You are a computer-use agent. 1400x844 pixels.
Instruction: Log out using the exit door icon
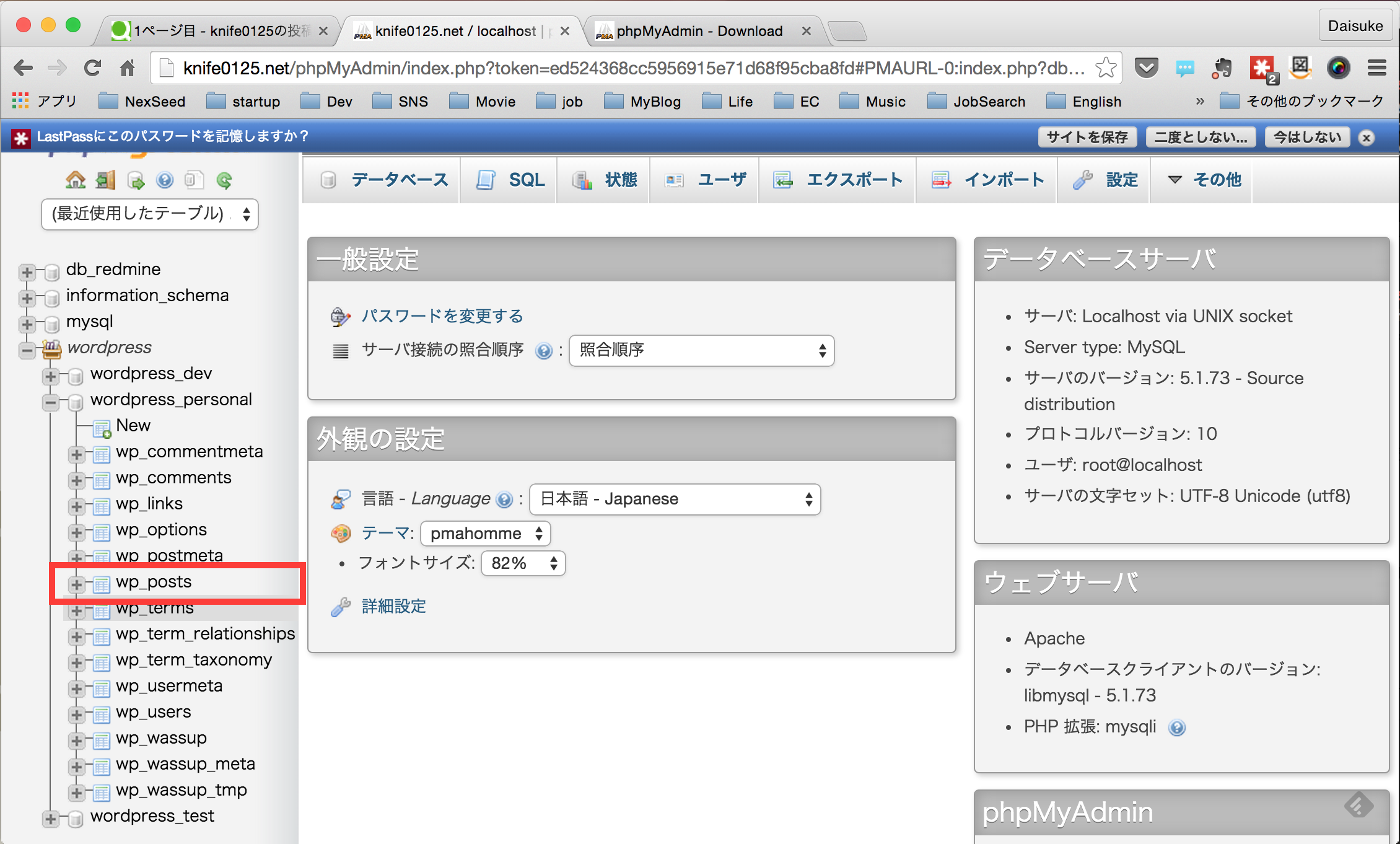coord(105,180)
